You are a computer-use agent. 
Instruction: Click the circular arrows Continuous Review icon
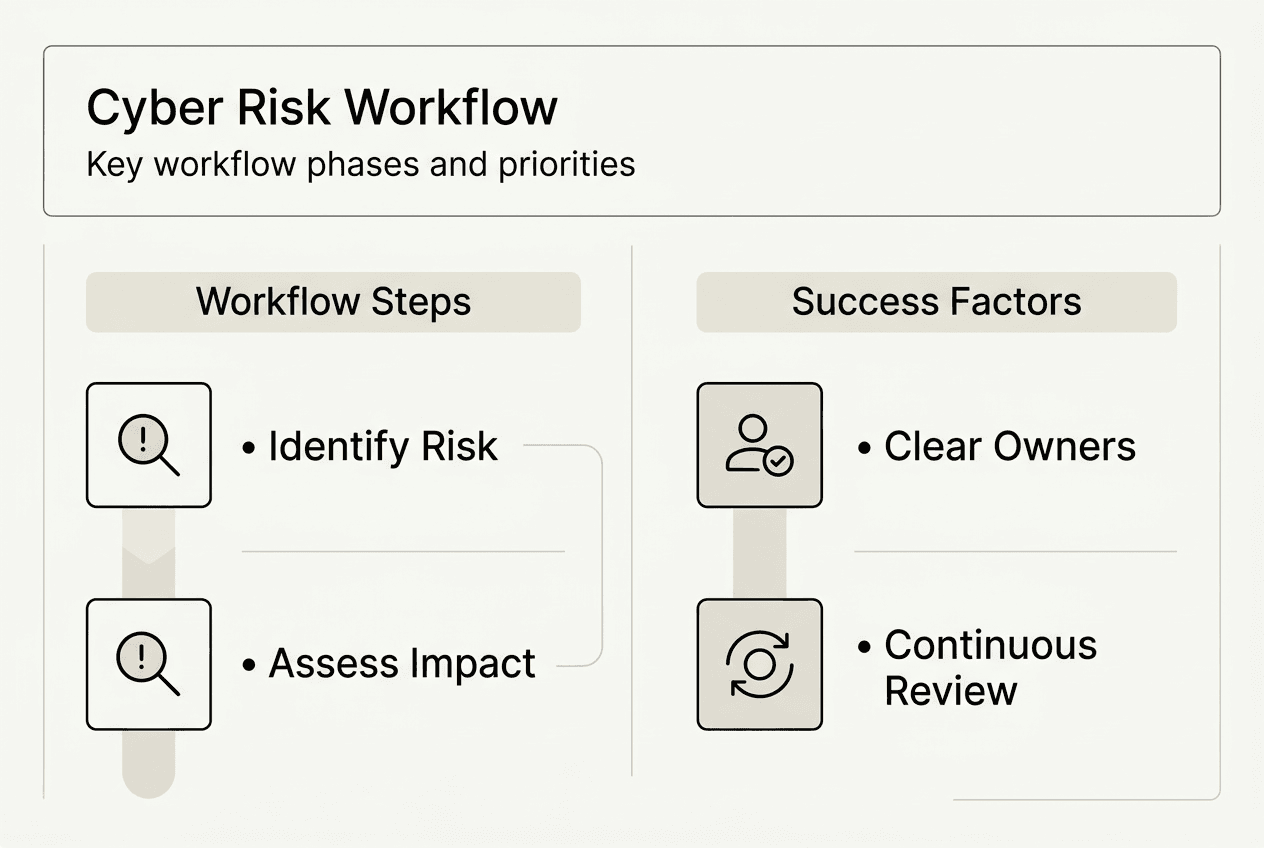(759, 664)
